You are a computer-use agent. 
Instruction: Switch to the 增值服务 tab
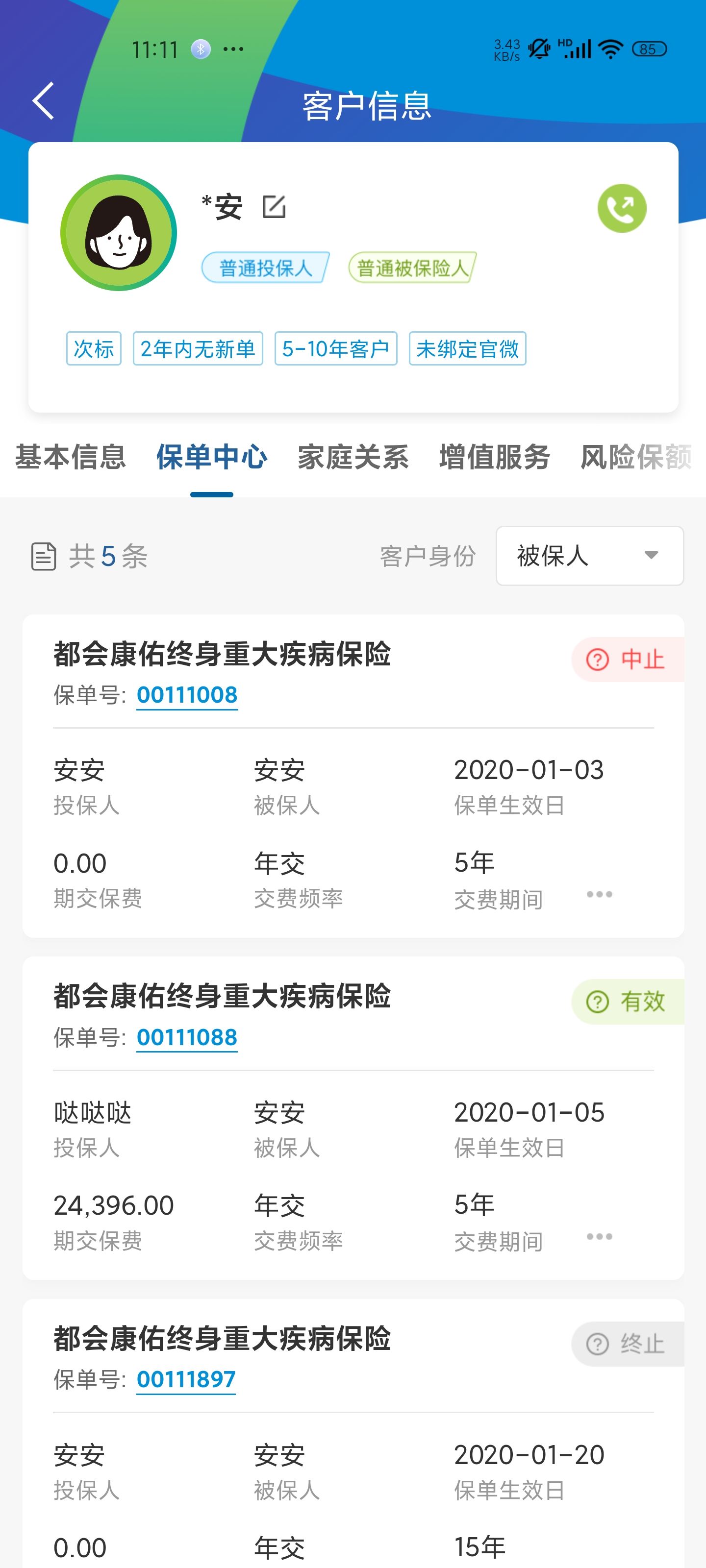click(x=495, y=457)
